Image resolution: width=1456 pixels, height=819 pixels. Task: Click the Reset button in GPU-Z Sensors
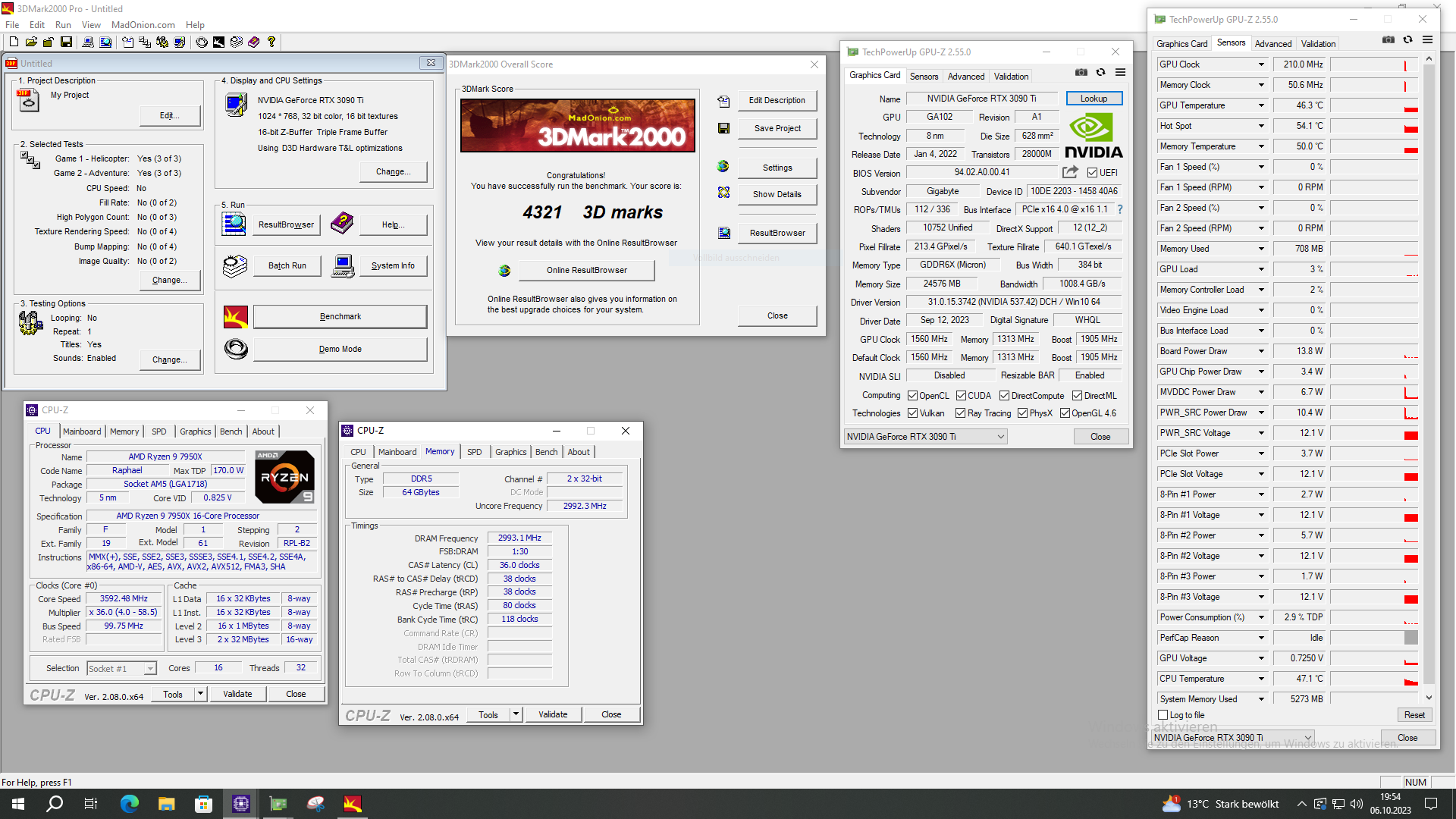(1414, 715)
